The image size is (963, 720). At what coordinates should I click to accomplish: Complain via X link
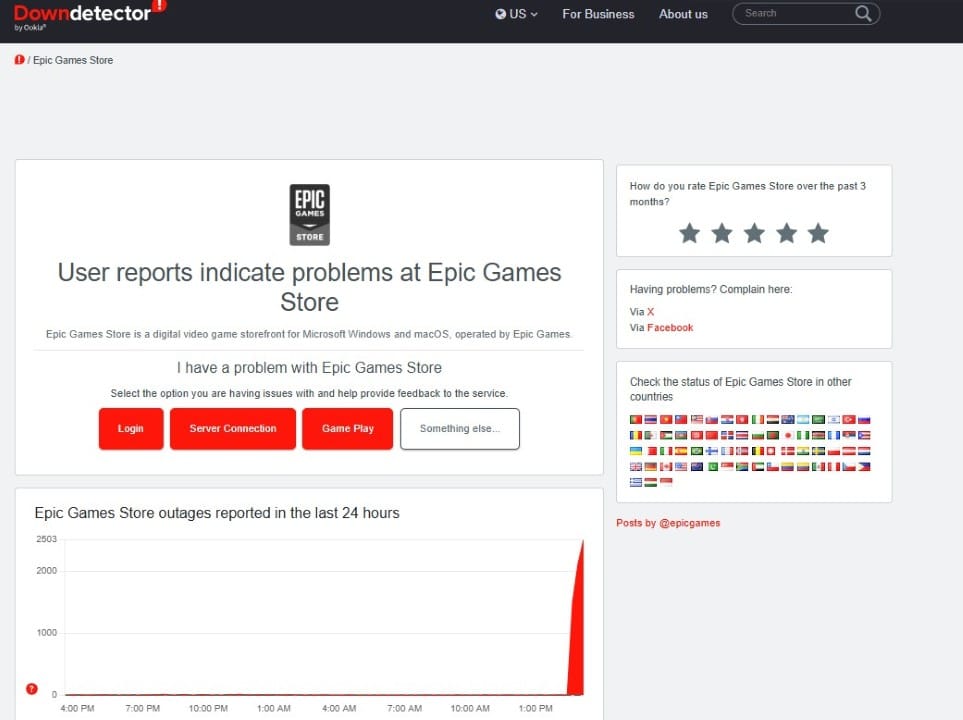coord(650,311)
